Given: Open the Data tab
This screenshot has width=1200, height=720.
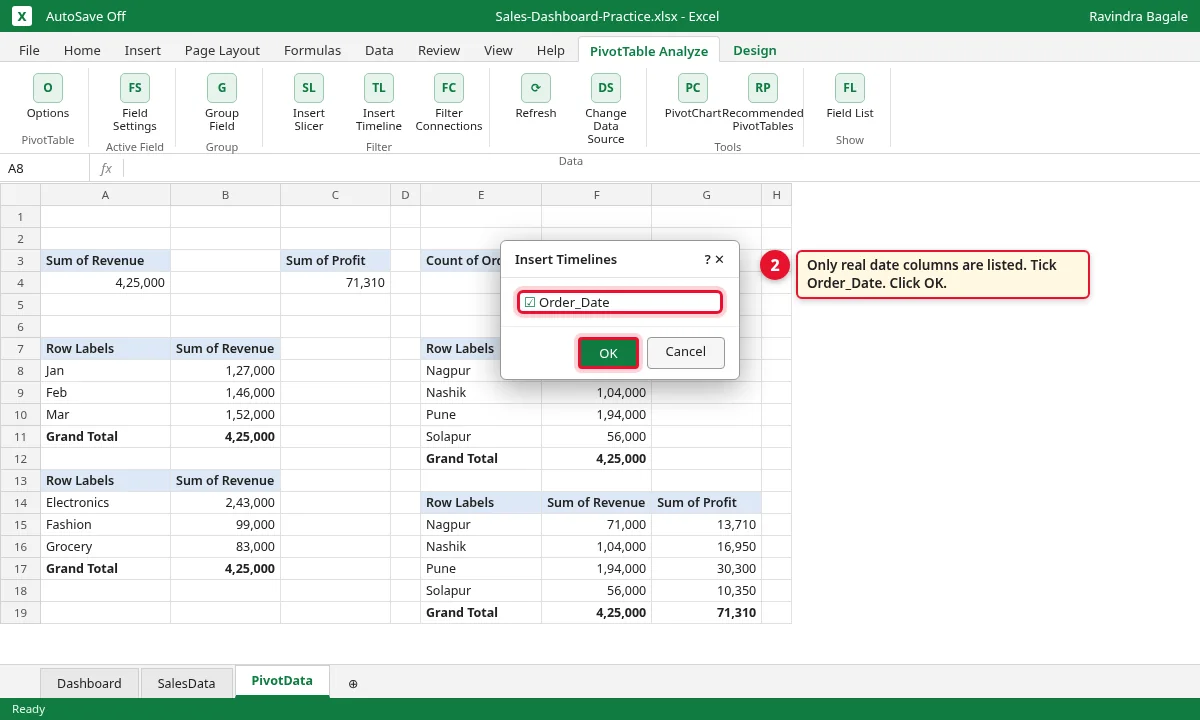Looking at the screenshot, I should point(379,50).
